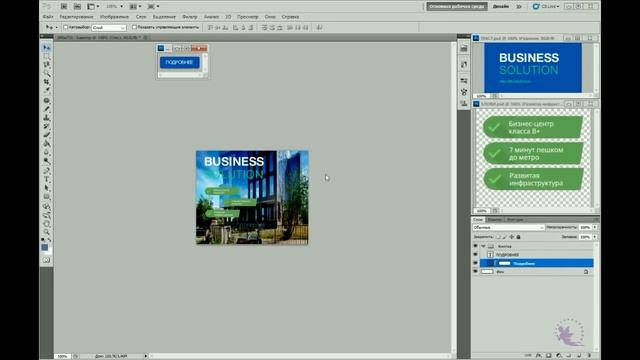Select the History Brush tool
Viewport: 640px width, 360px height.
click(x=47, y=126)
